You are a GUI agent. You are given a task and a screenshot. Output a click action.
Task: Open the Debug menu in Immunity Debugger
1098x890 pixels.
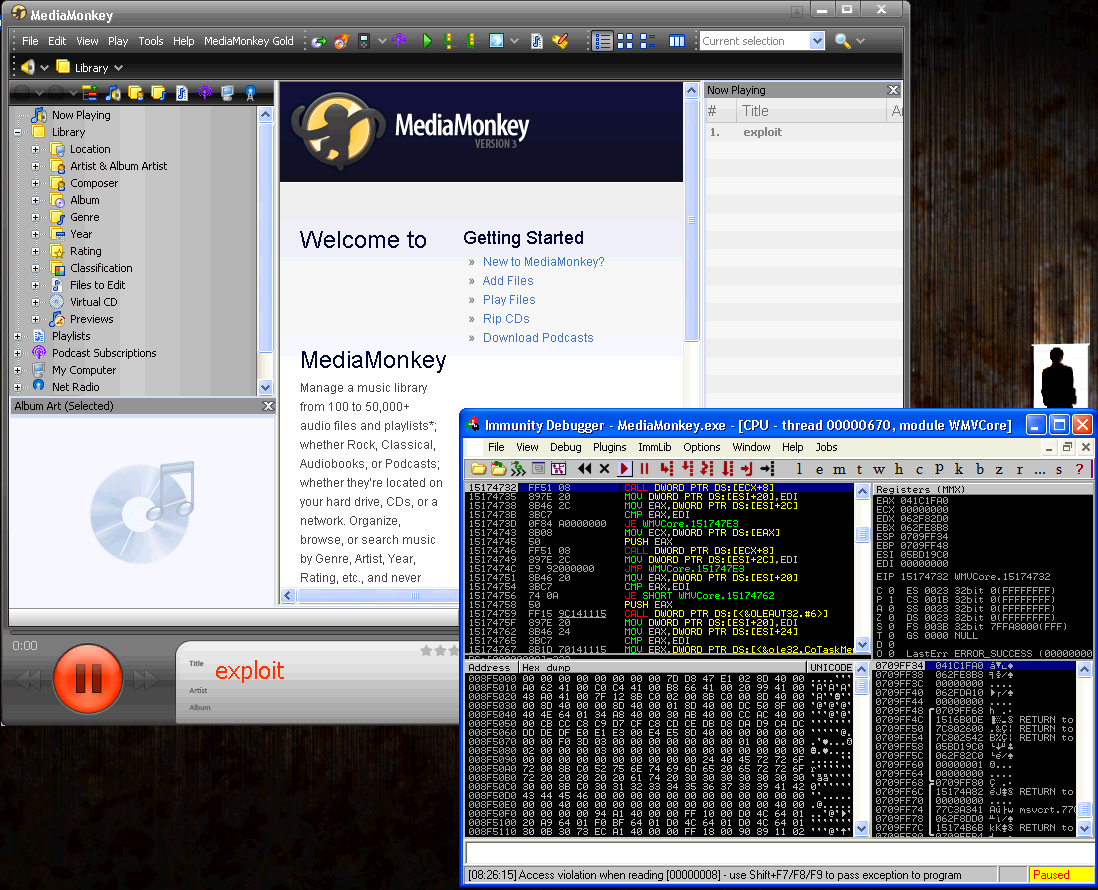565,447
